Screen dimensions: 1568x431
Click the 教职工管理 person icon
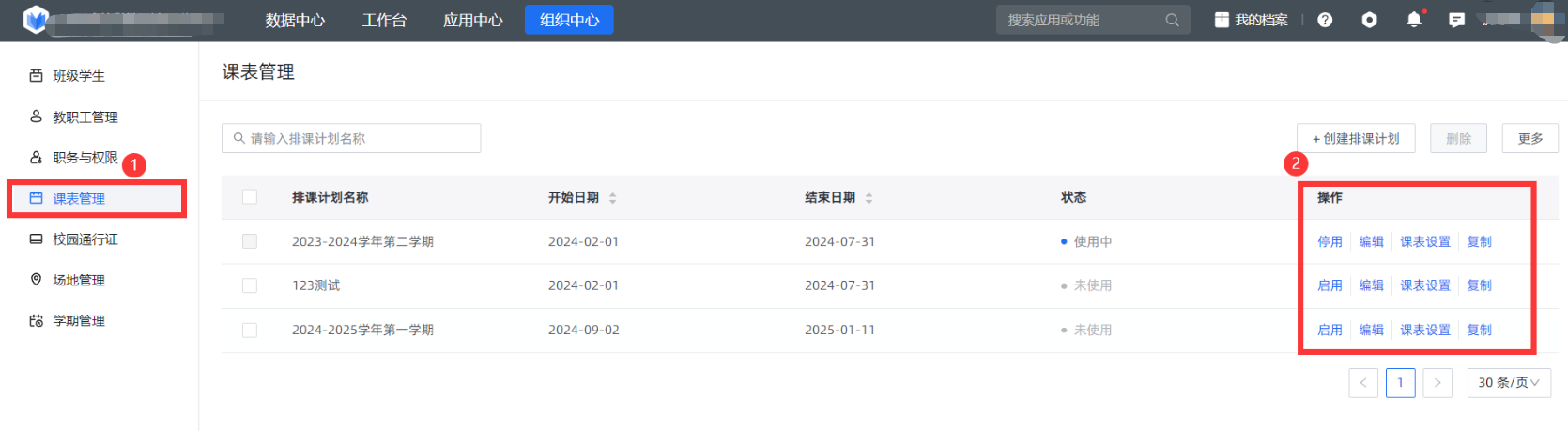pos(36,116)
